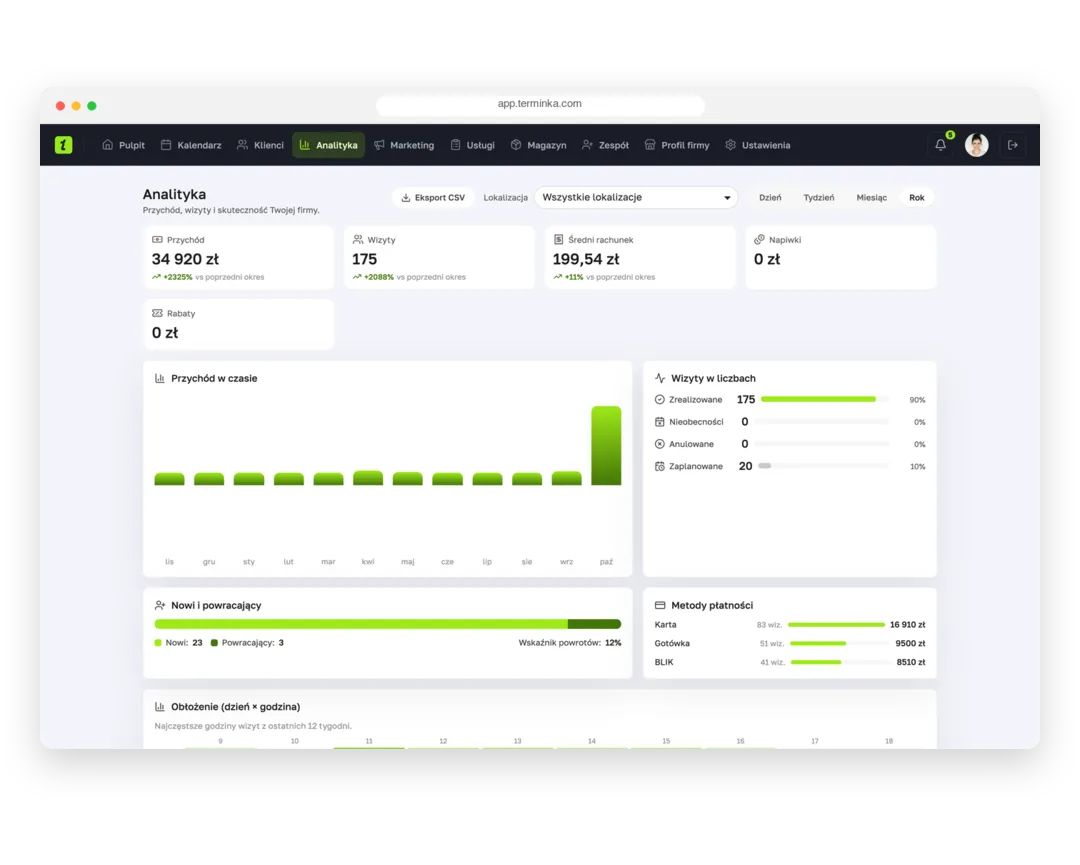
Task: Click the Wizyty card people icon
Action: tap(357, 240)
